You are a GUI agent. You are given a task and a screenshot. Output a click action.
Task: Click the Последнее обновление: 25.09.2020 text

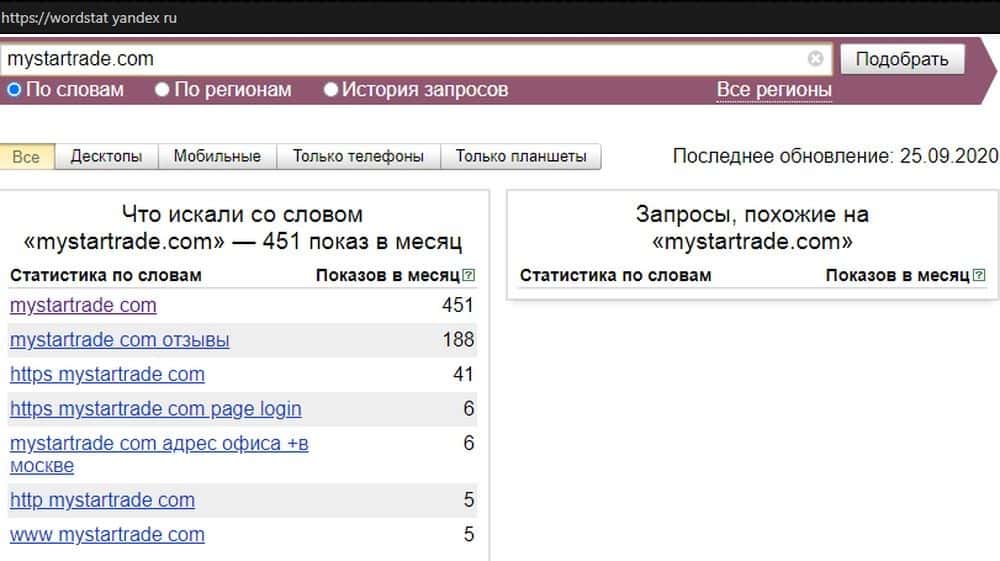click(835, 156)
